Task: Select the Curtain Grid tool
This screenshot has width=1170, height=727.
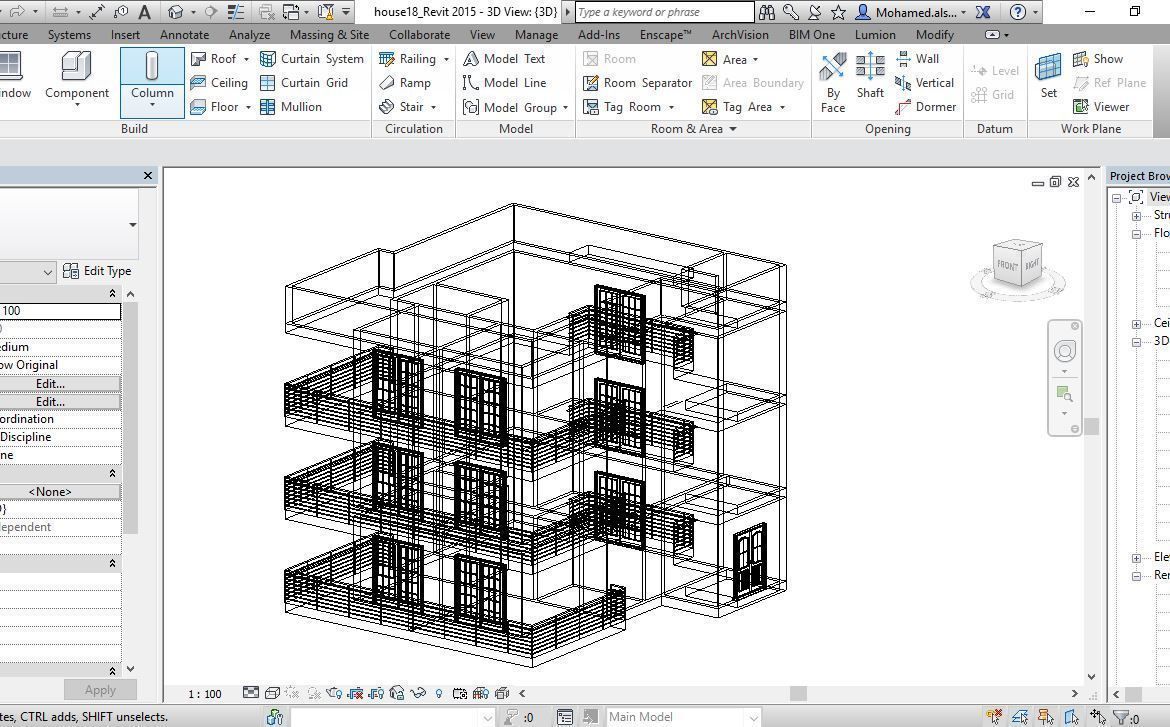Action: (304, 83)
